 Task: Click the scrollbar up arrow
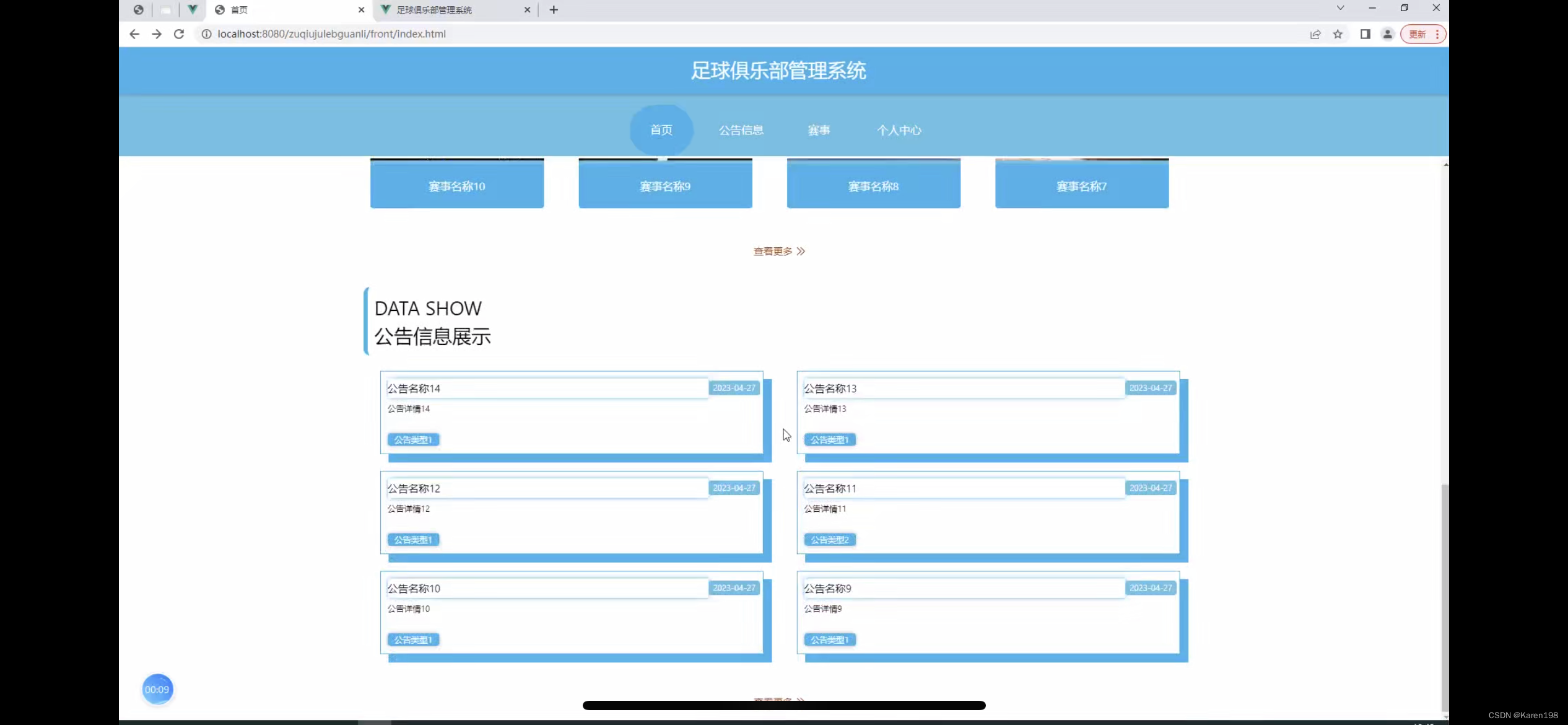tap(1445, 164)
